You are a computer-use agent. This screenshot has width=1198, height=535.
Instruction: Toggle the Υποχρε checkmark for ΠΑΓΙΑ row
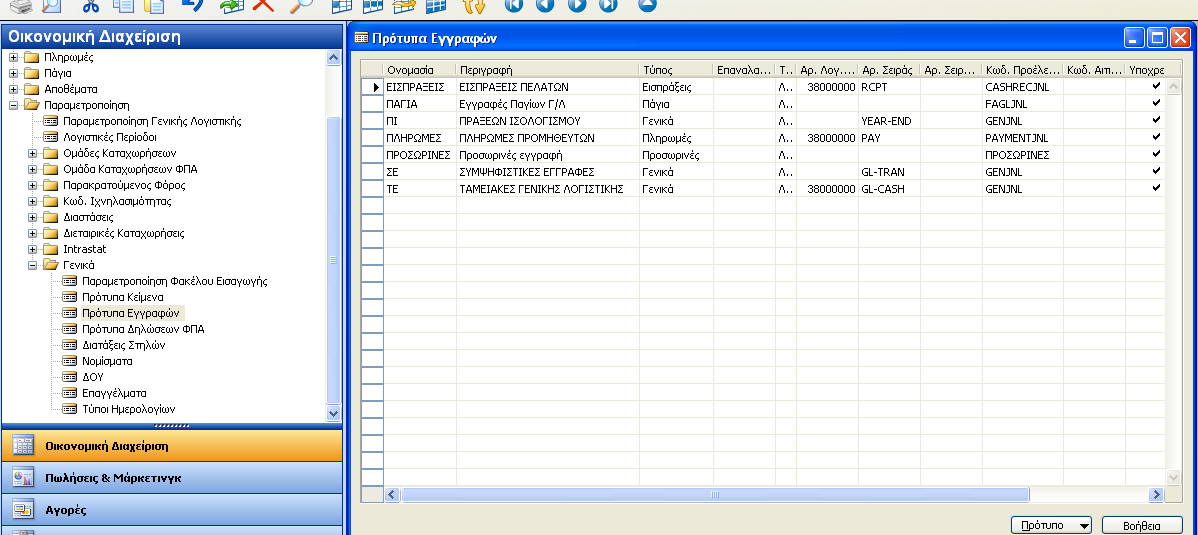pos(1156,103)
